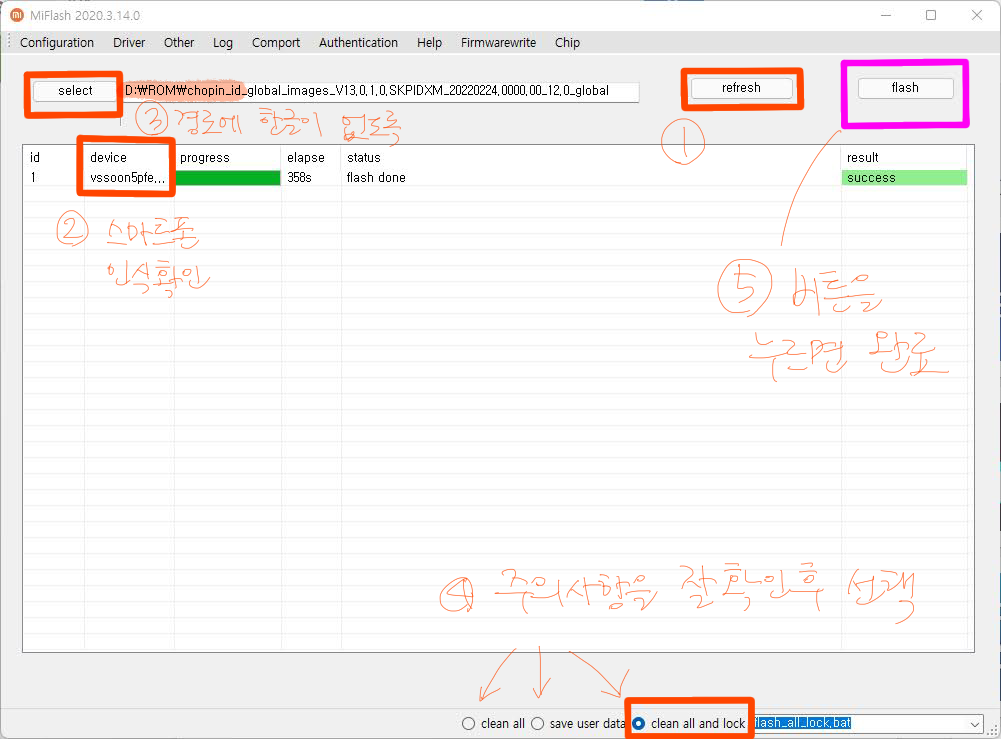
Task: Open the Help menu
Action: click(430, 43)
